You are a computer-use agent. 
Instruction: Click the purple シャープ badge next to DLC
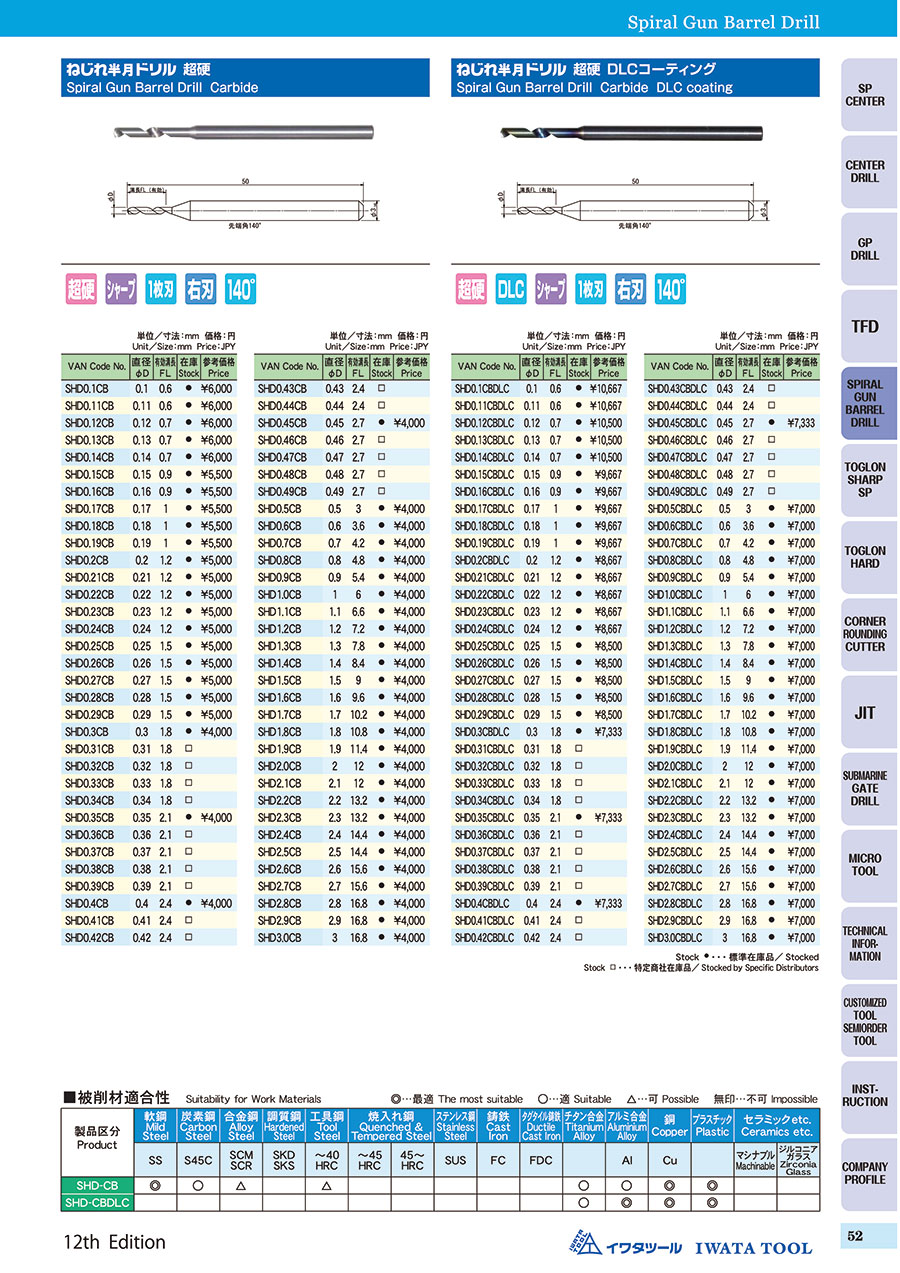(x=551, y=291)
